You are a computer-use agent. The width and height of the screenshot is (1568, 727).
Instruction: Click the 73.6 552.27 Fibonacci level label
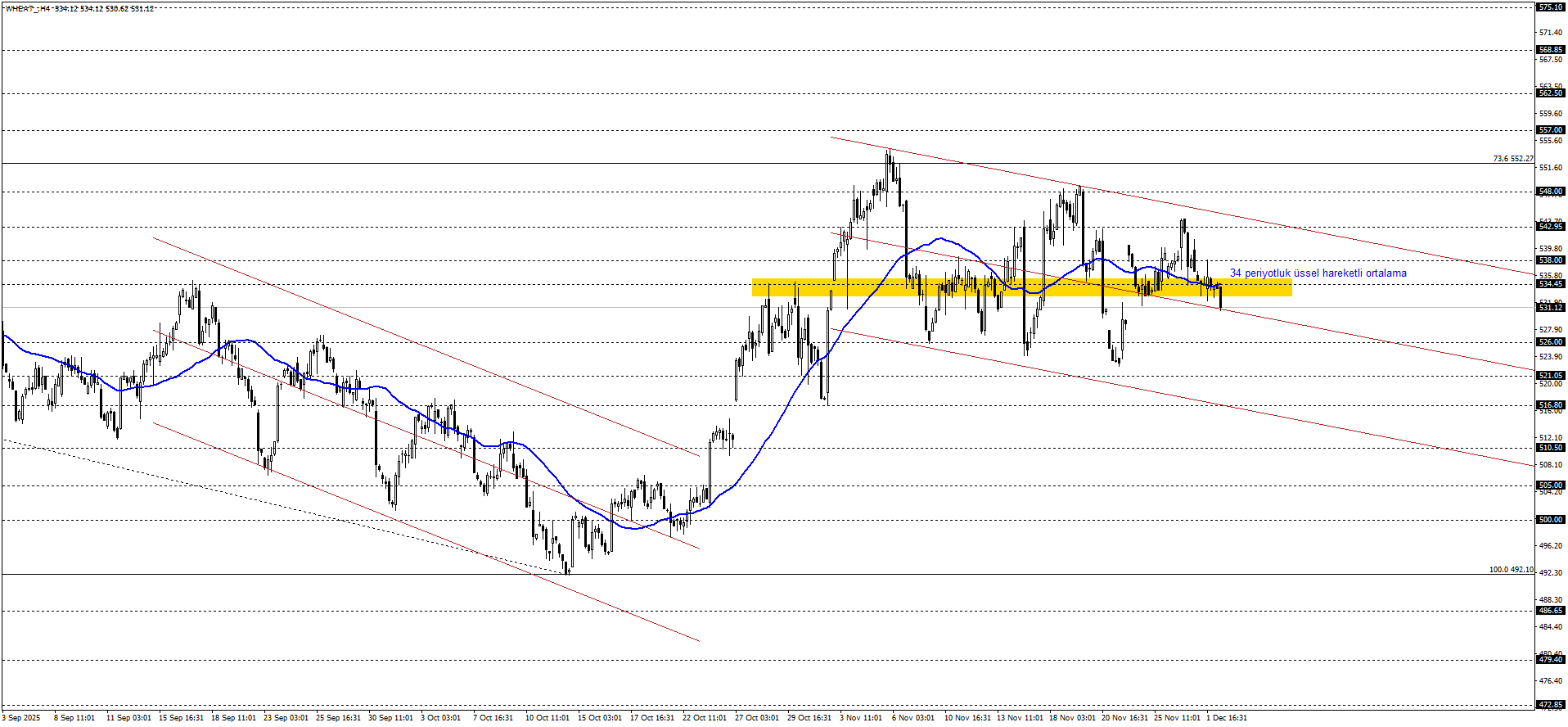(x=1512, y=159)
